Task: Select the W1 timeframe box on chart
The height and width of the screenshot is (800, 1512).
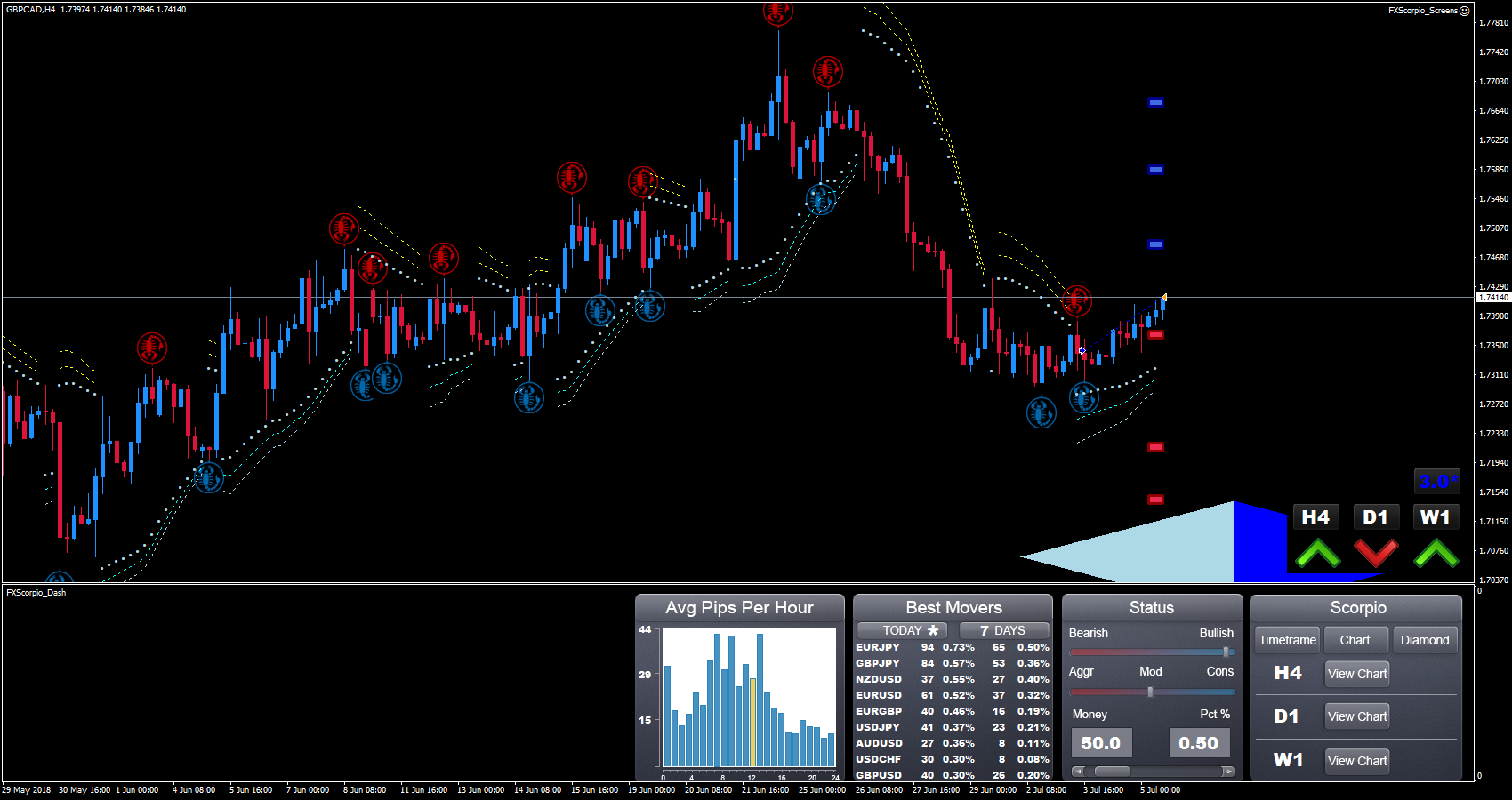Action: [x=1435, y=517]
